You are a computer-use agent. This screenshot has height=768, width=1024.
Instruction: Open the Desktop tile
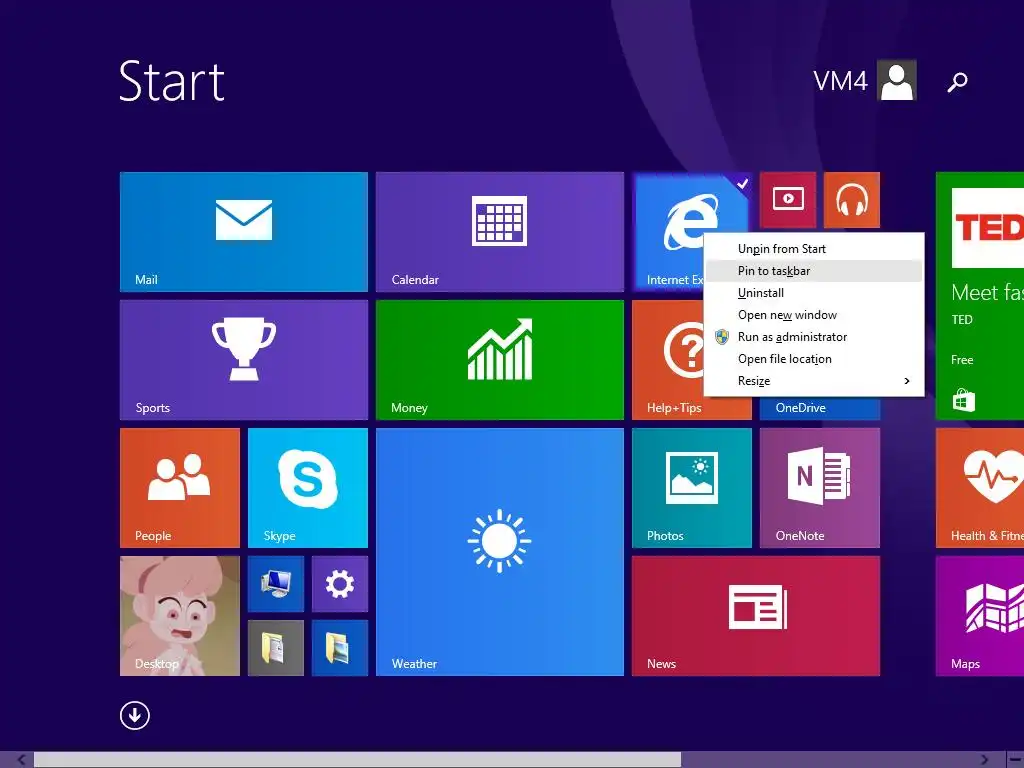point(180,616)
